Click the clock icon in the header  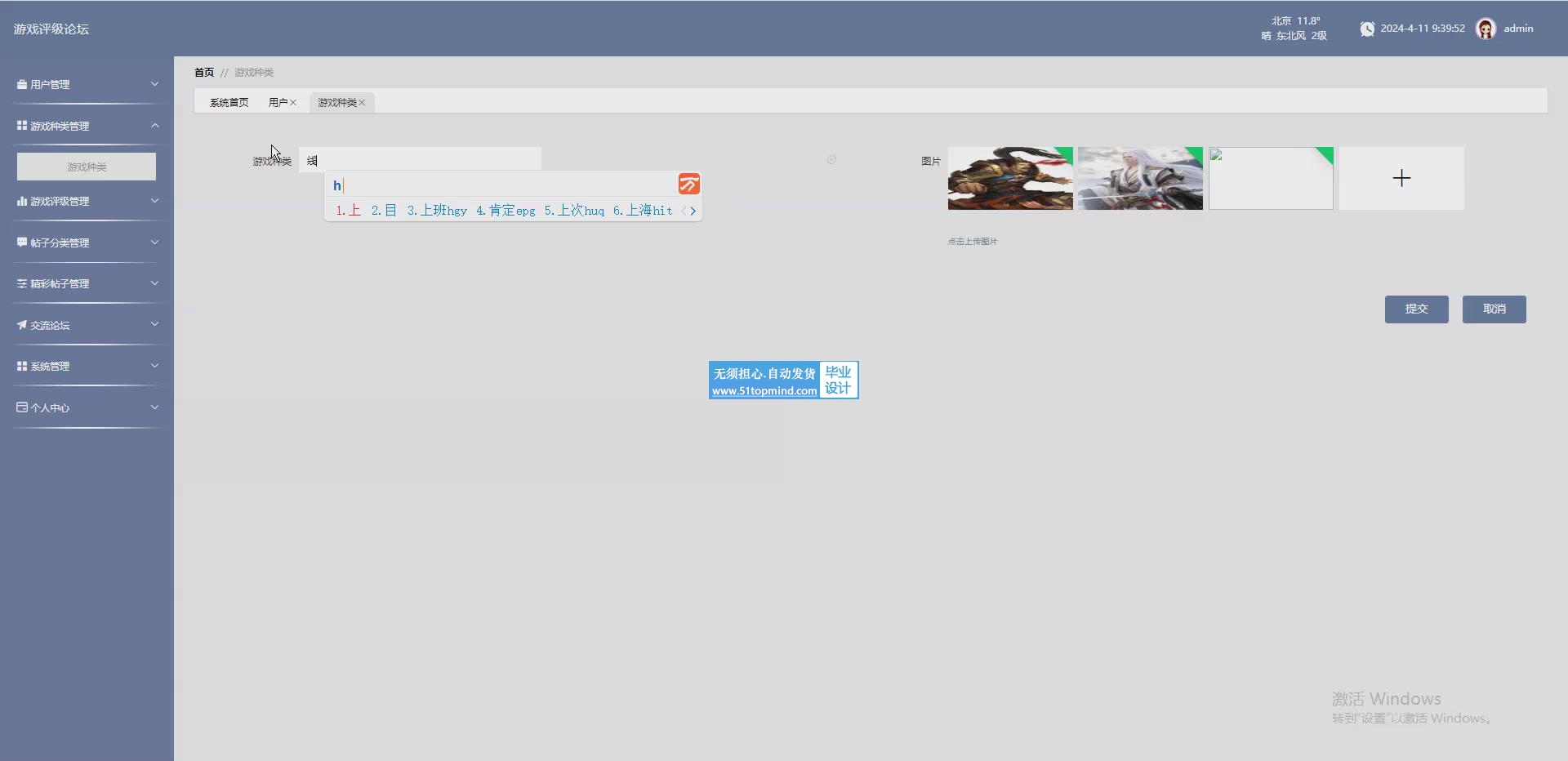(1366, 29)
